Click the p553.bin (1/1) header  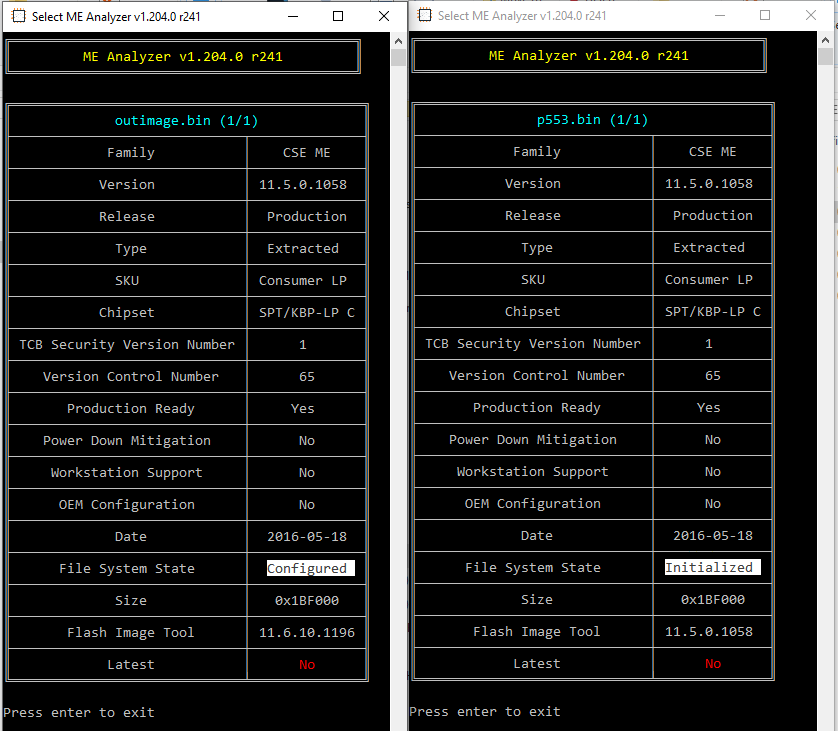pos(592,120)
